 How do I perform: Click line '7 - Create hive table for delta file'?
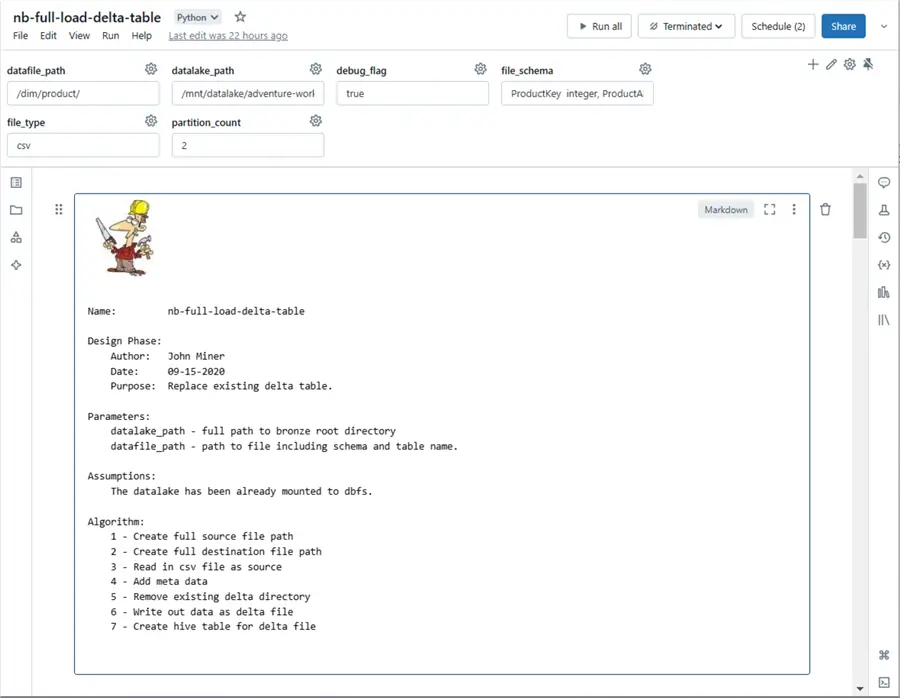[x=213, y=626]
